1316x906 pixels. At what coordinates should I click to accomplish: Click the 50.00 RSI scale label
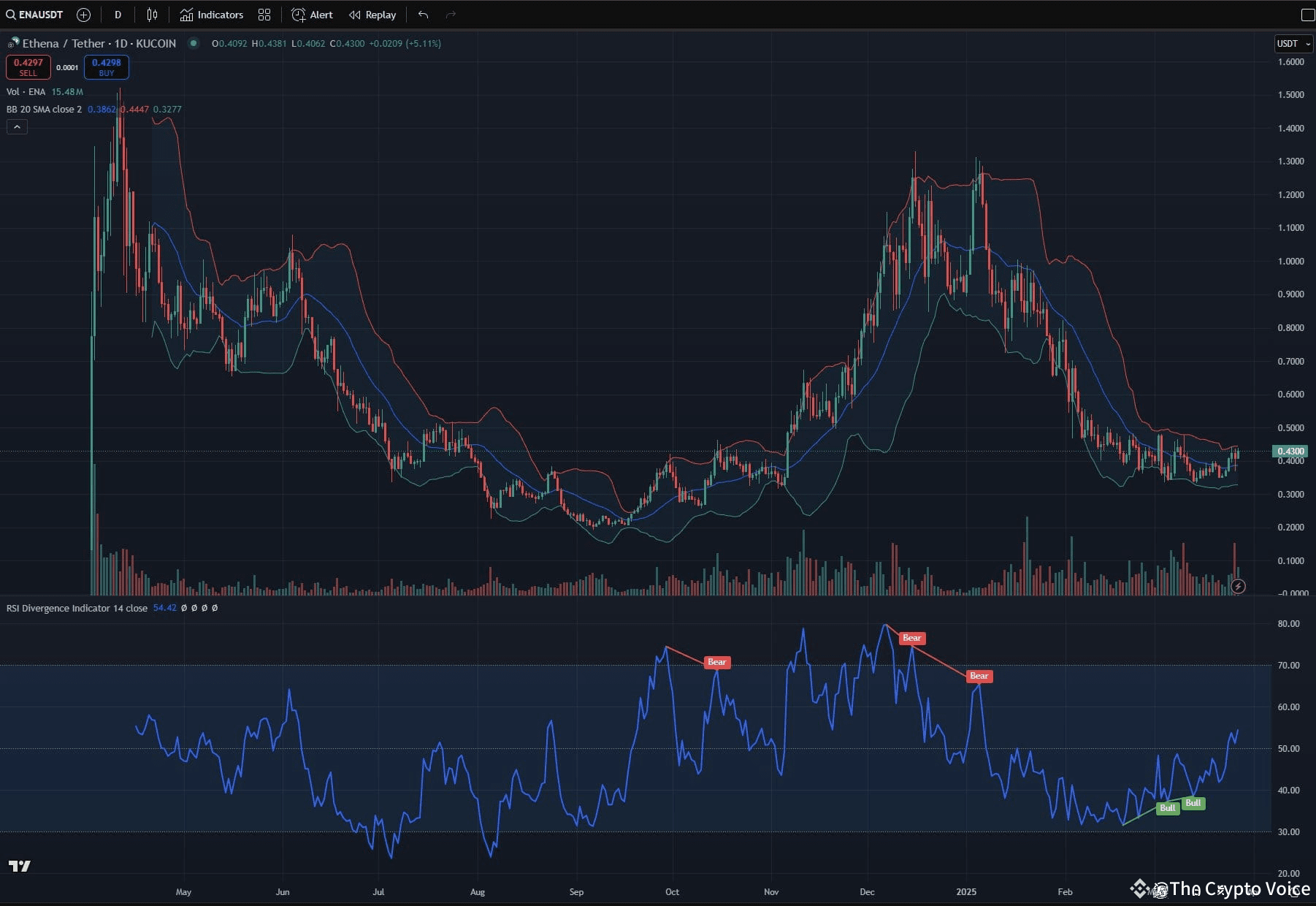click(1289, 749)
